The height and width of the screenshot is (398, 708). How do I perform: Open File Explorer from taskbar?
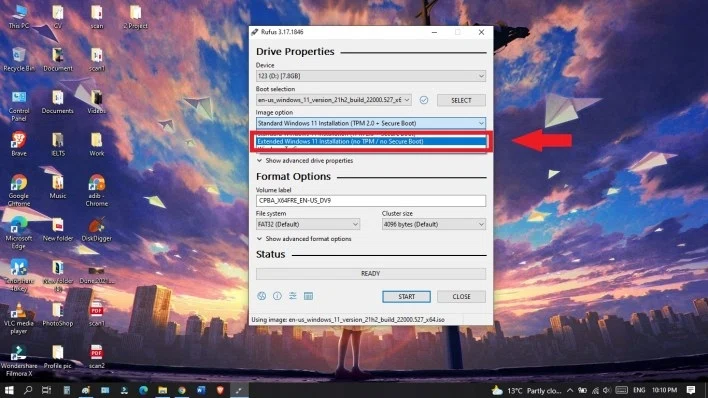coord(163,390)
